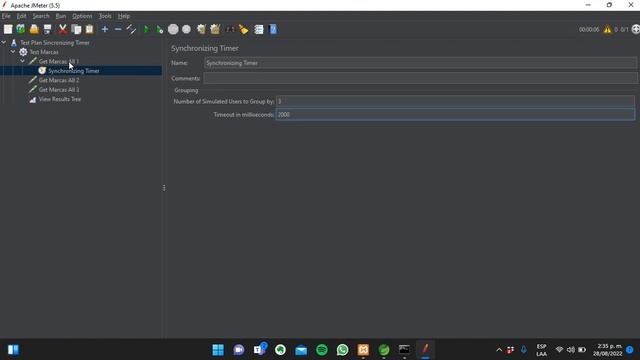The width and height of the screenshot is (640, 360).
Task: Select the View Results Tree listener
Action: point(60,99)
